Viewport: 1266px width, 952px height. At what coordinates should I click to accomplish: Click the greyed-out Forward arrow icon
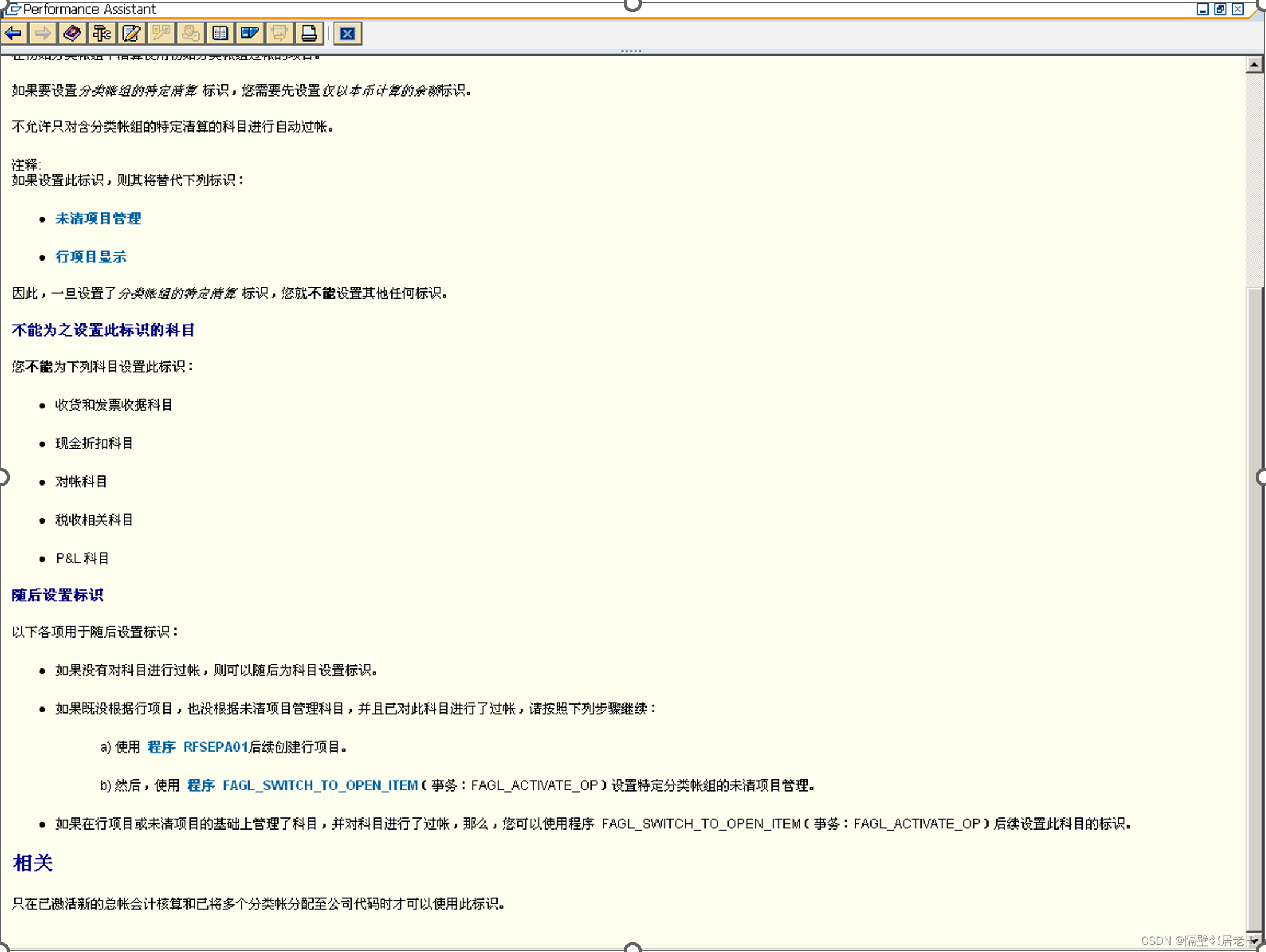(x=43, y=33)
